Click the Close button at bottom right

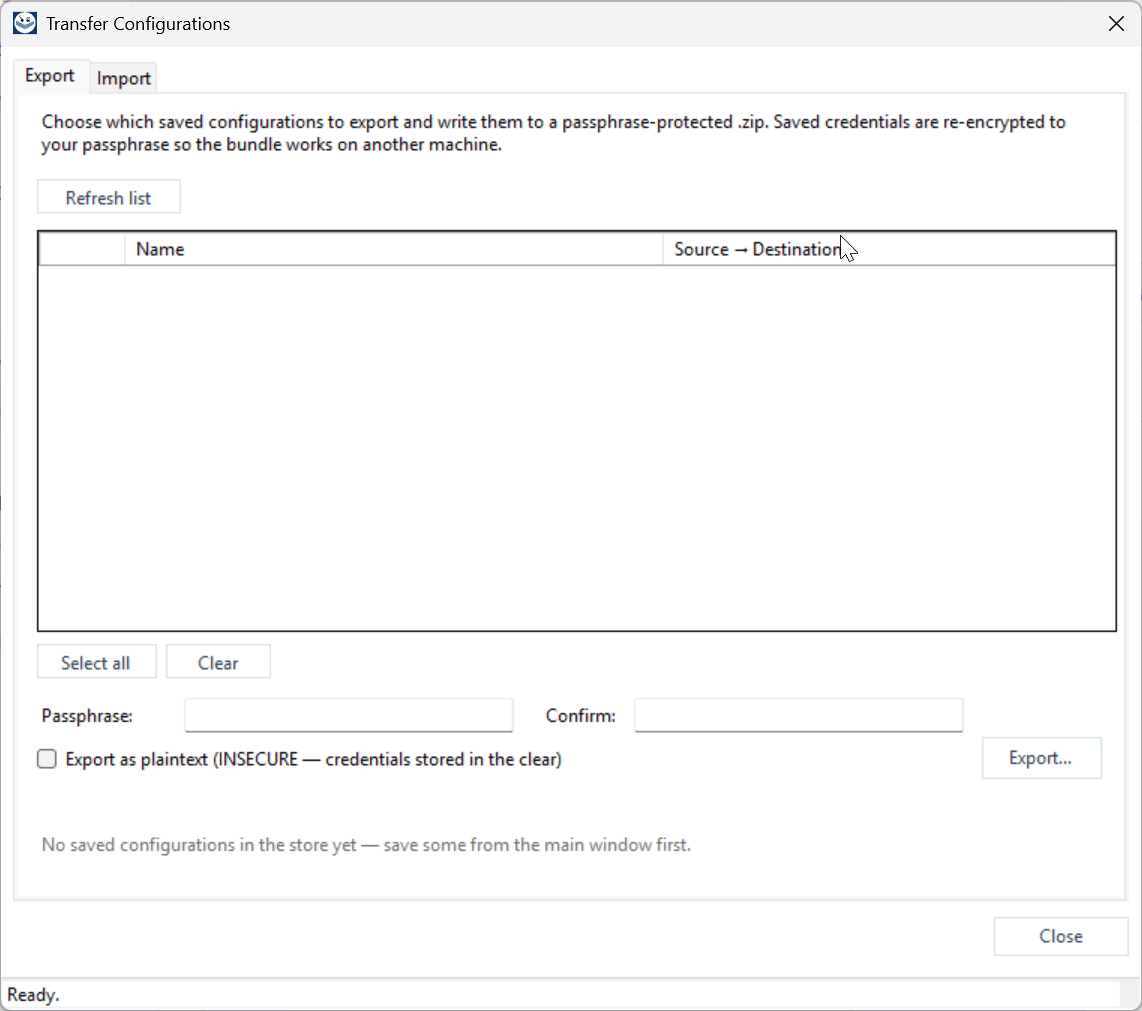pos(1061,936)
